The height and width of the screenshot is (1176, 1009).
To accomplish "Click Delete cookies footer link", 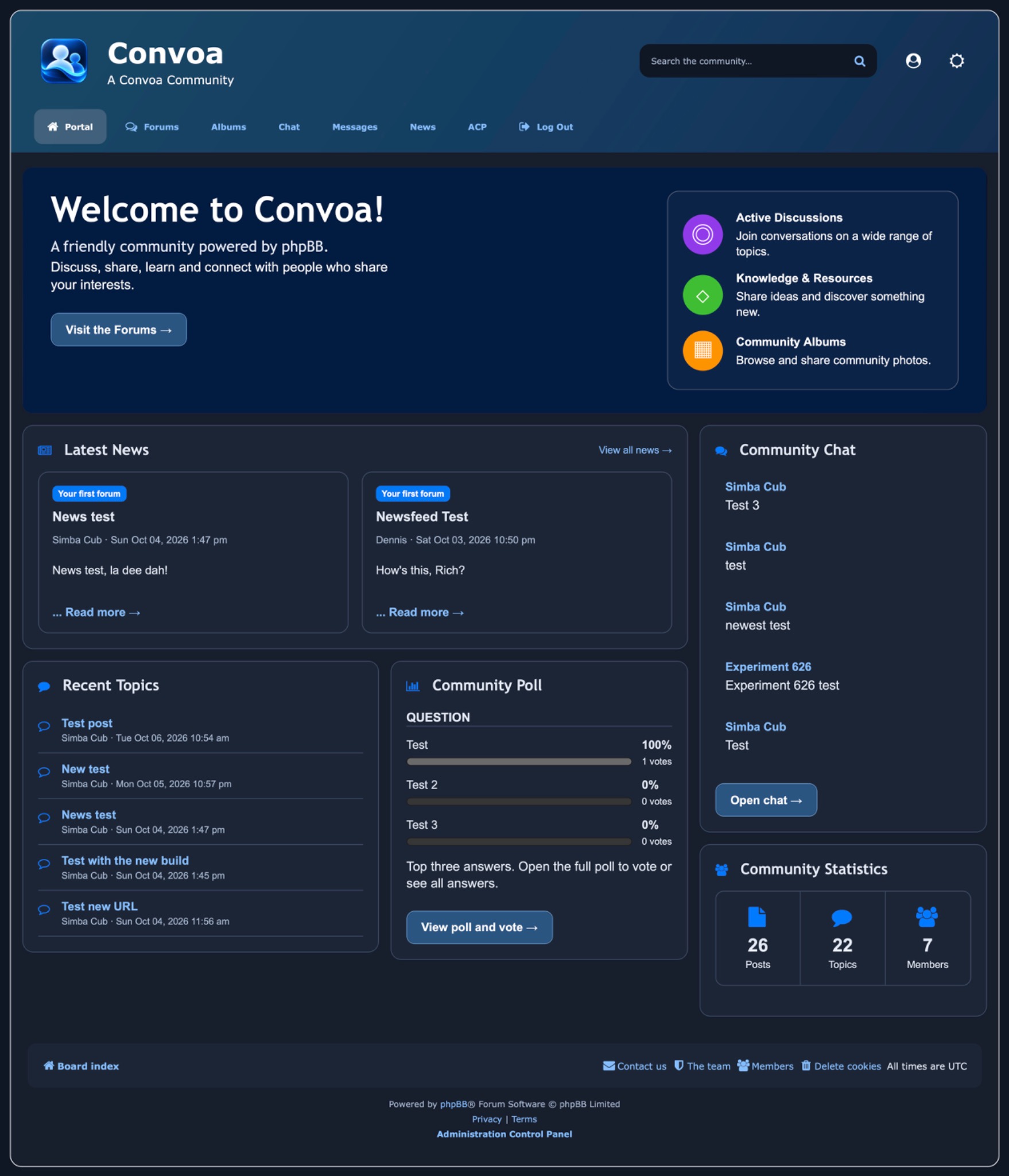I will pyautogui.click(x=841, y=1066).
